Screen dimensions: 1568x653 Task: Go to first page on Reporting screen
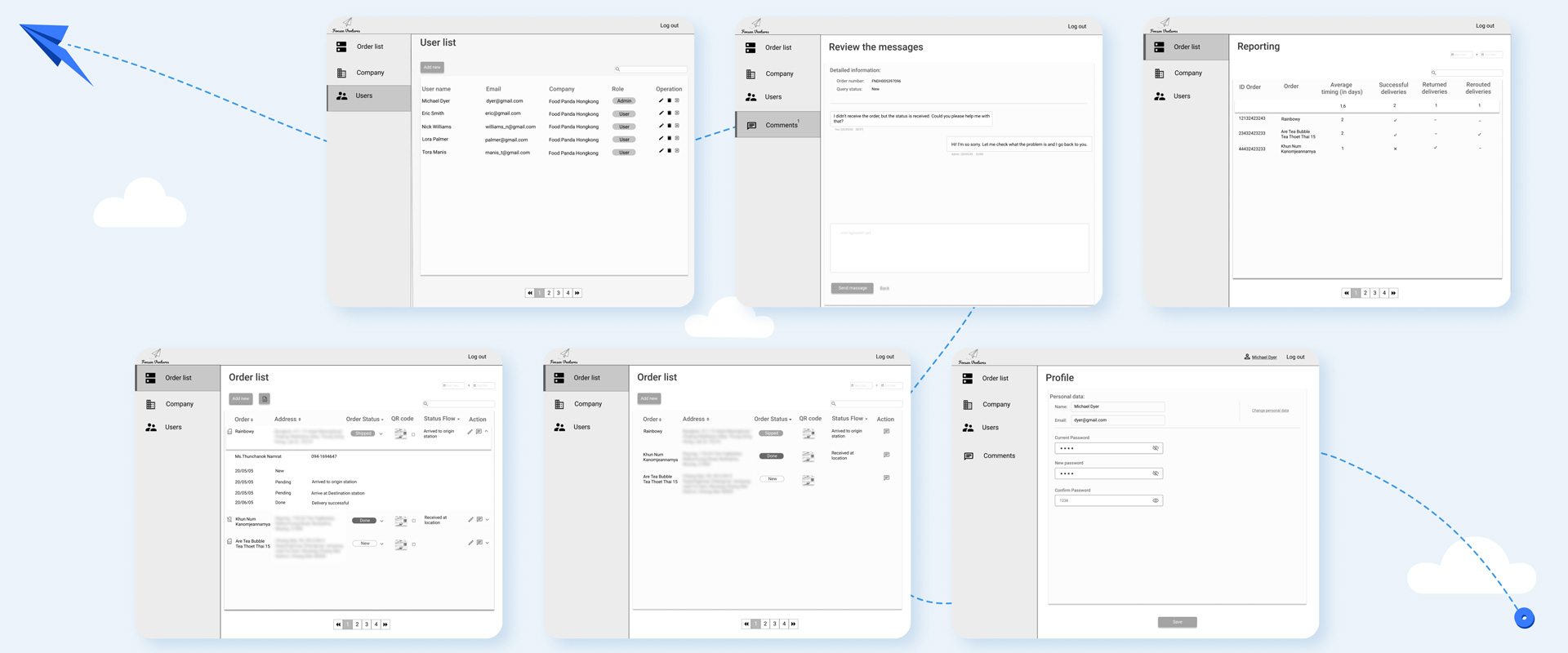point(1346,293)
